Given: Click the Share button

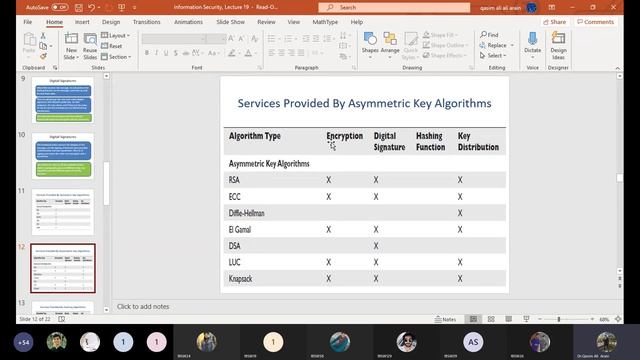Looking at the screenshot, I should 554,22.
